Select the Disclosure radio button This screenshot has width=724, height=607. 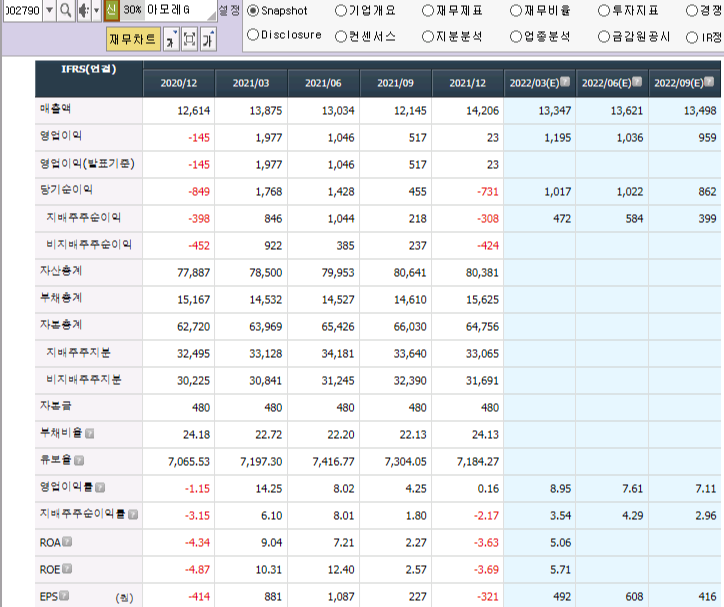253,35
